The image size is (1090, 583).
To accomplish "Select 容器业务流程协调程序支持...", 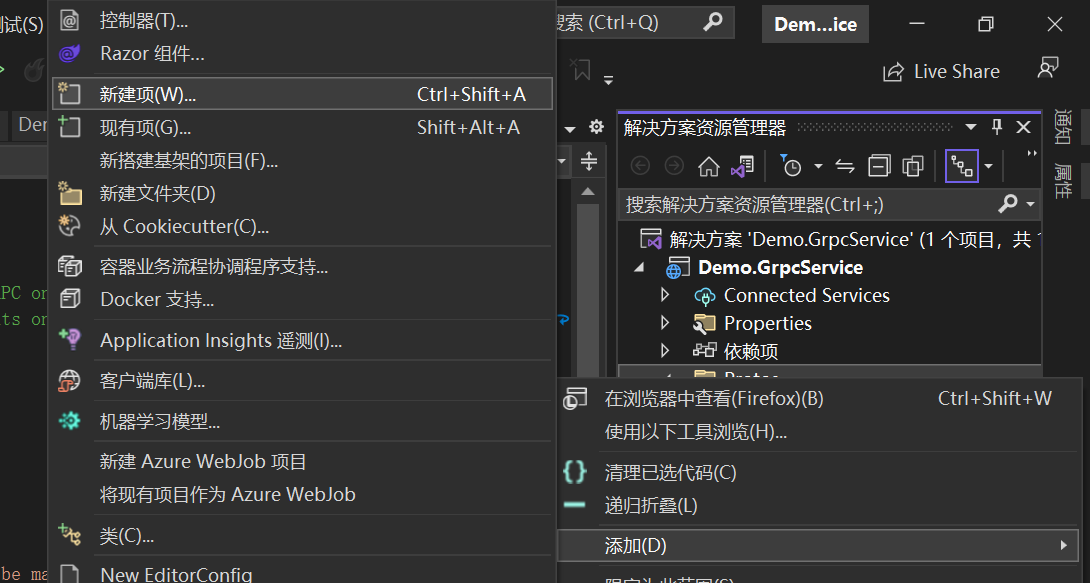I will pos(302,266).
